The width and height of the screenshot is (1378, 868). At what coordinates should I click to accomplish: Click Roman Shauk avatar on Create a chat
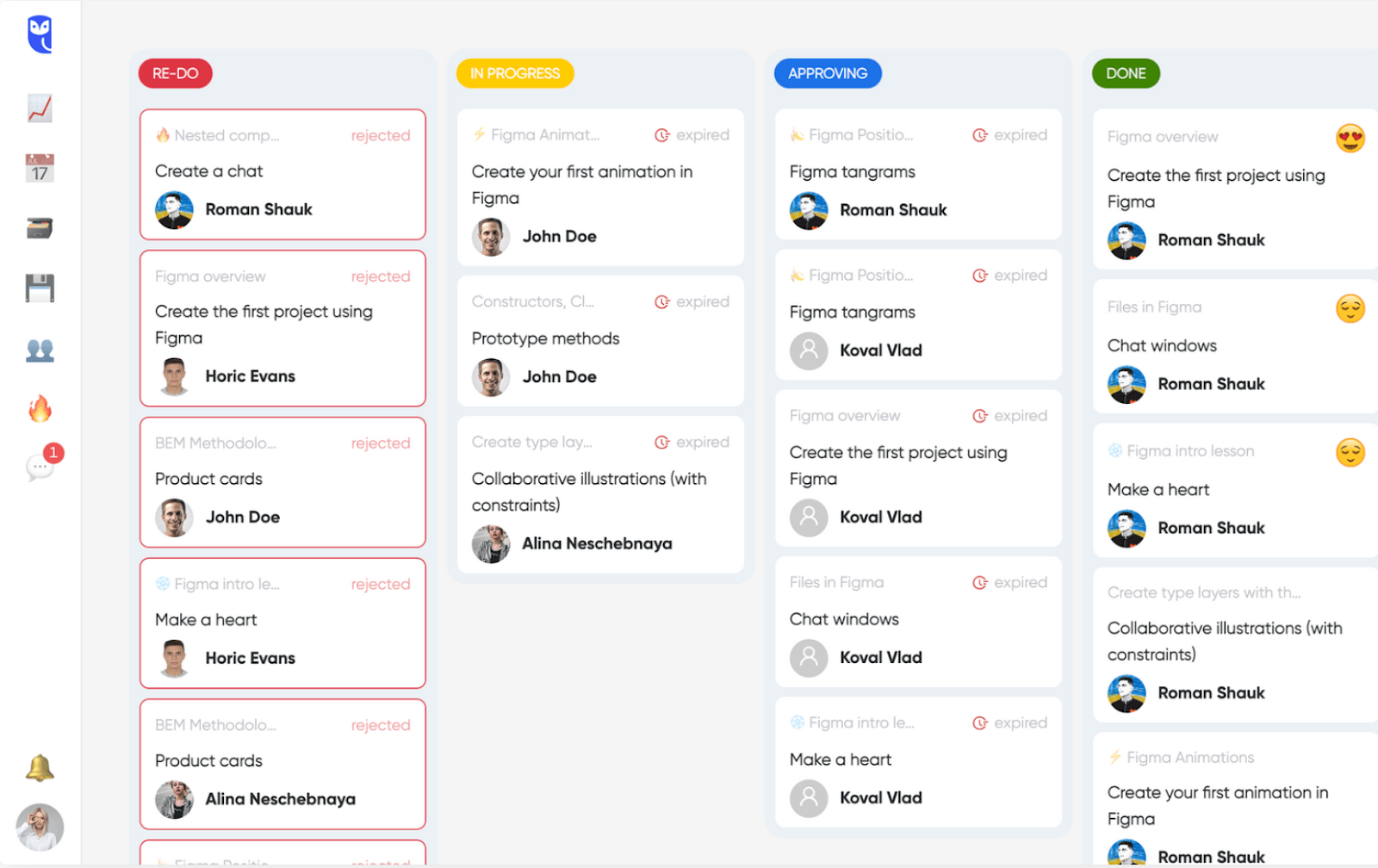click(174, 210)
